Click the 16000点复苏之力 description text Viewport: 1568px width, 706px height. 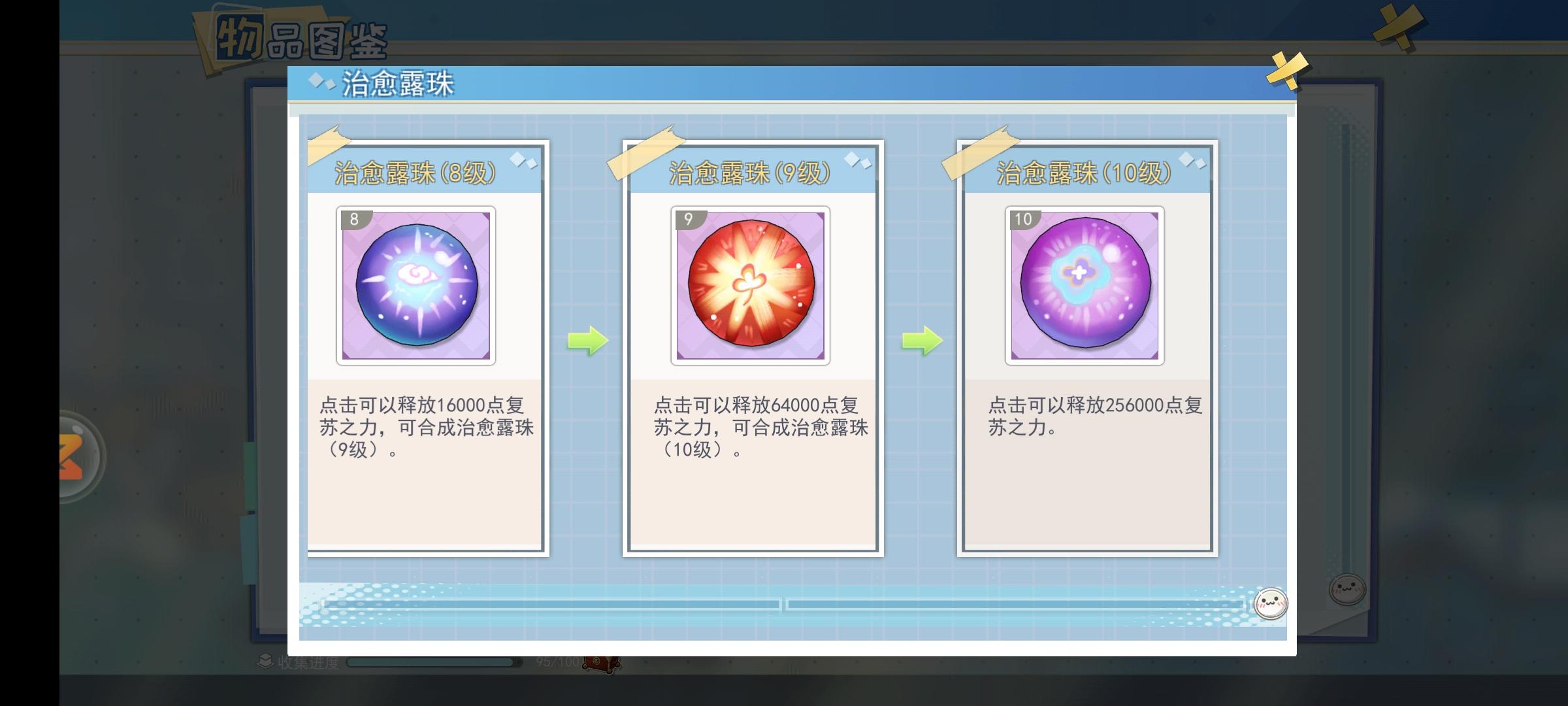427,428
